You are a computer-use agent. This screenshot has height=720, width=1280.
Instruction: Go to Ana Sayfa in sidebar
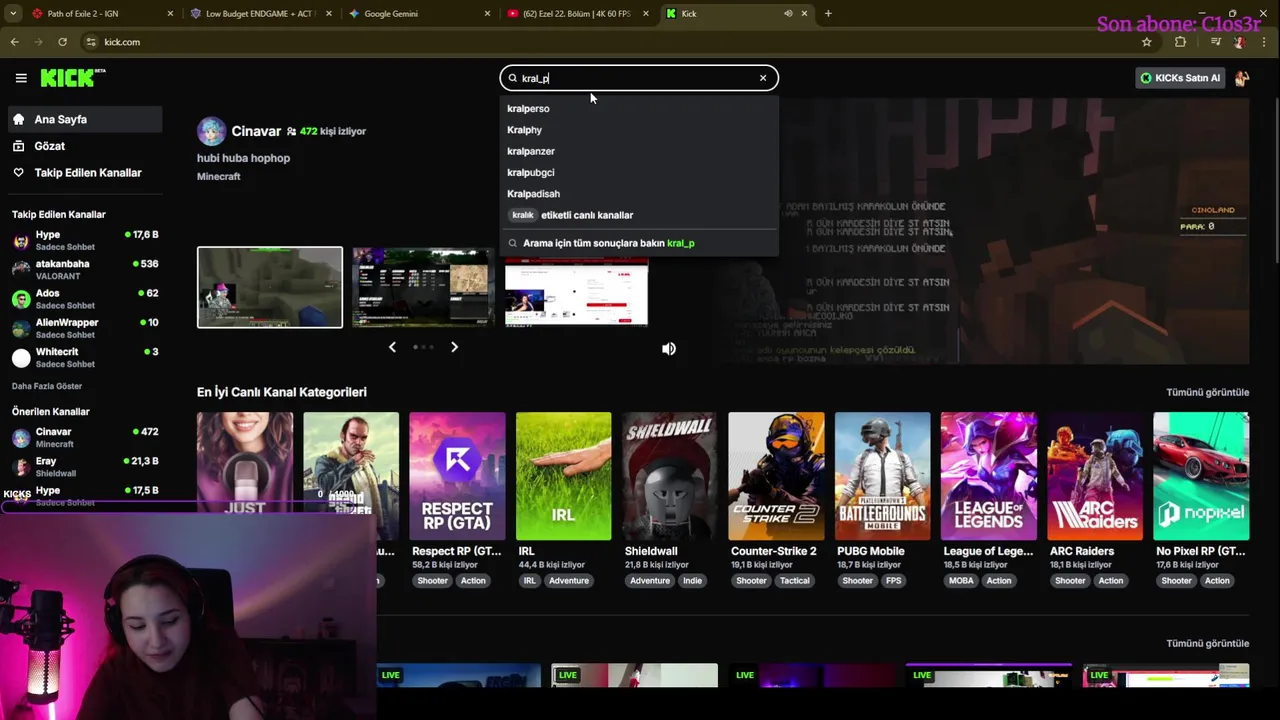pos(85,119)
